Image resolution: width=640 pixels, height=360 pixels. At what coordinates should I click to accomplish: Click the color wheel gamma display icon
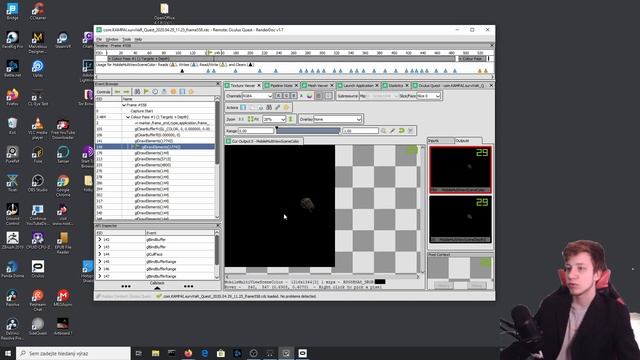point(309,96)
